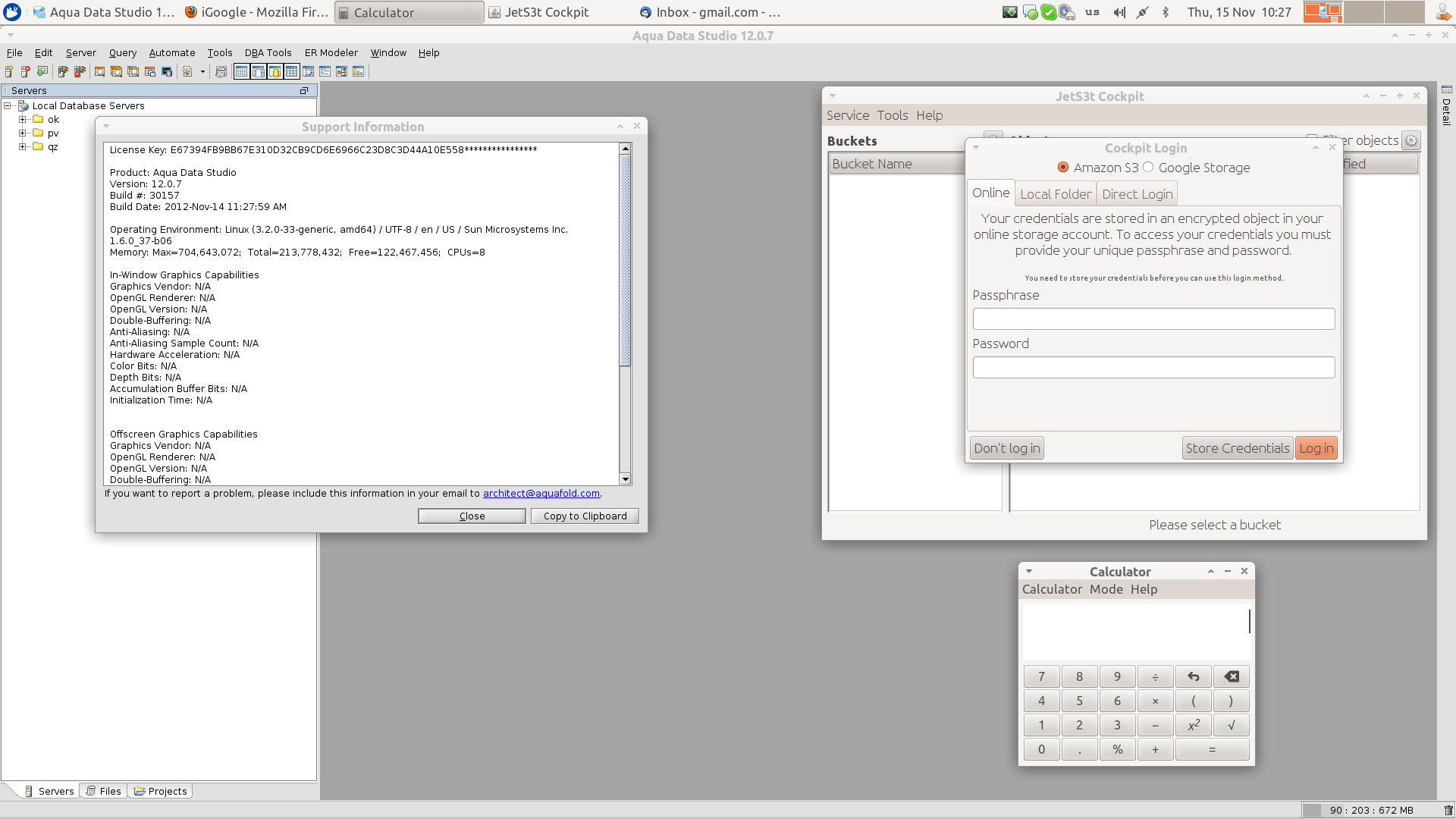The image size is (1456, 819).
Task: Click Copy to Clipboard button
Action: pos(585,516)
